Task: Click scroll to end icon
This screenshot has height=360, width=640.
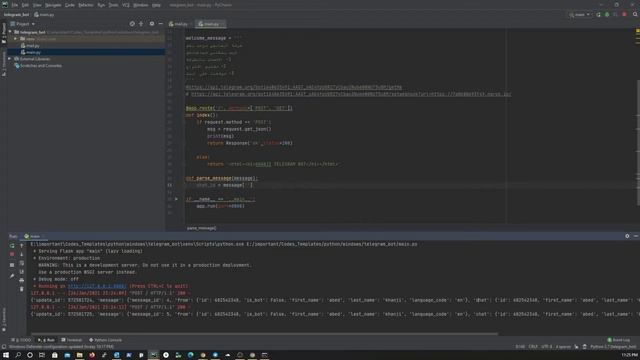Action: pyautogui.click(x=22, y=272)
